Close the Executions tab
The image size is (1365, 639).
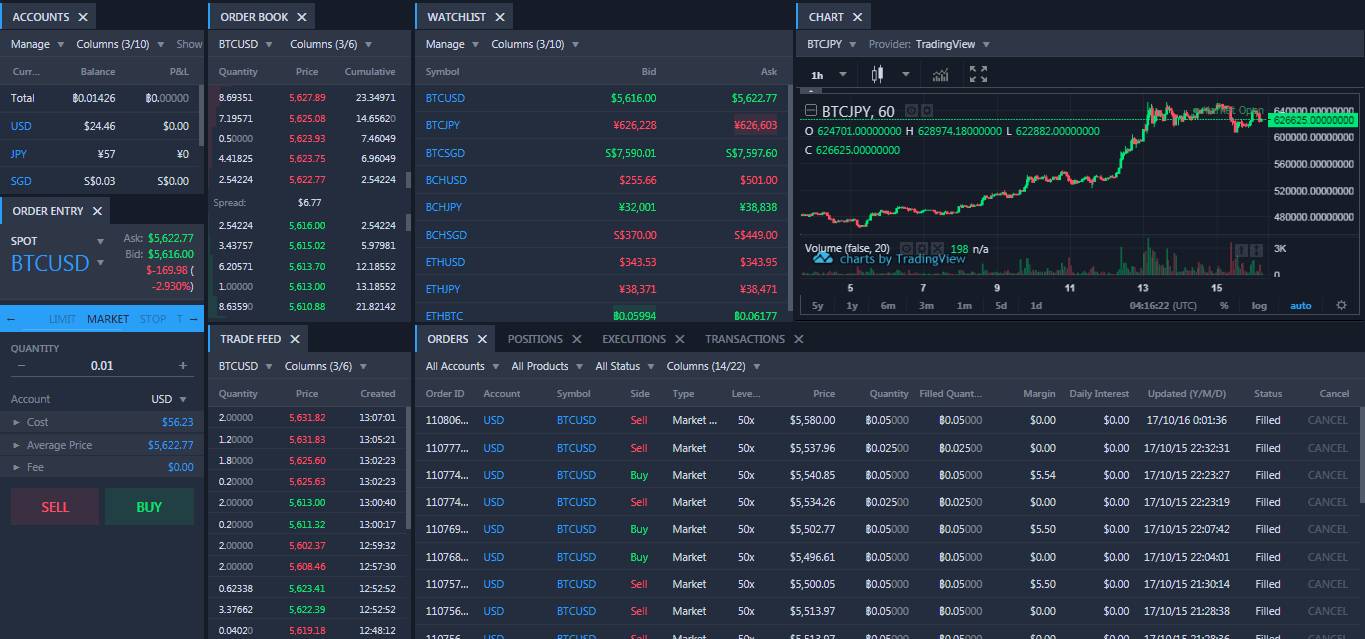(679, 339)
